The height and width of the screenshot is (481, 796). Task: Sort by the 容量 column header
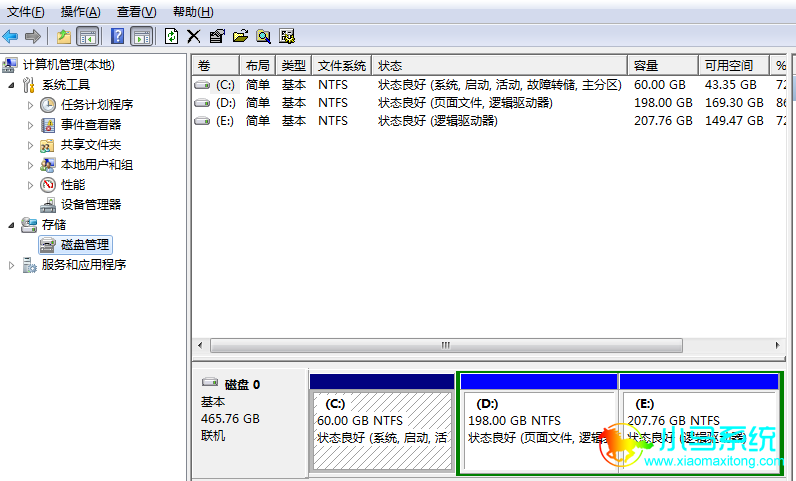point(664,66)
